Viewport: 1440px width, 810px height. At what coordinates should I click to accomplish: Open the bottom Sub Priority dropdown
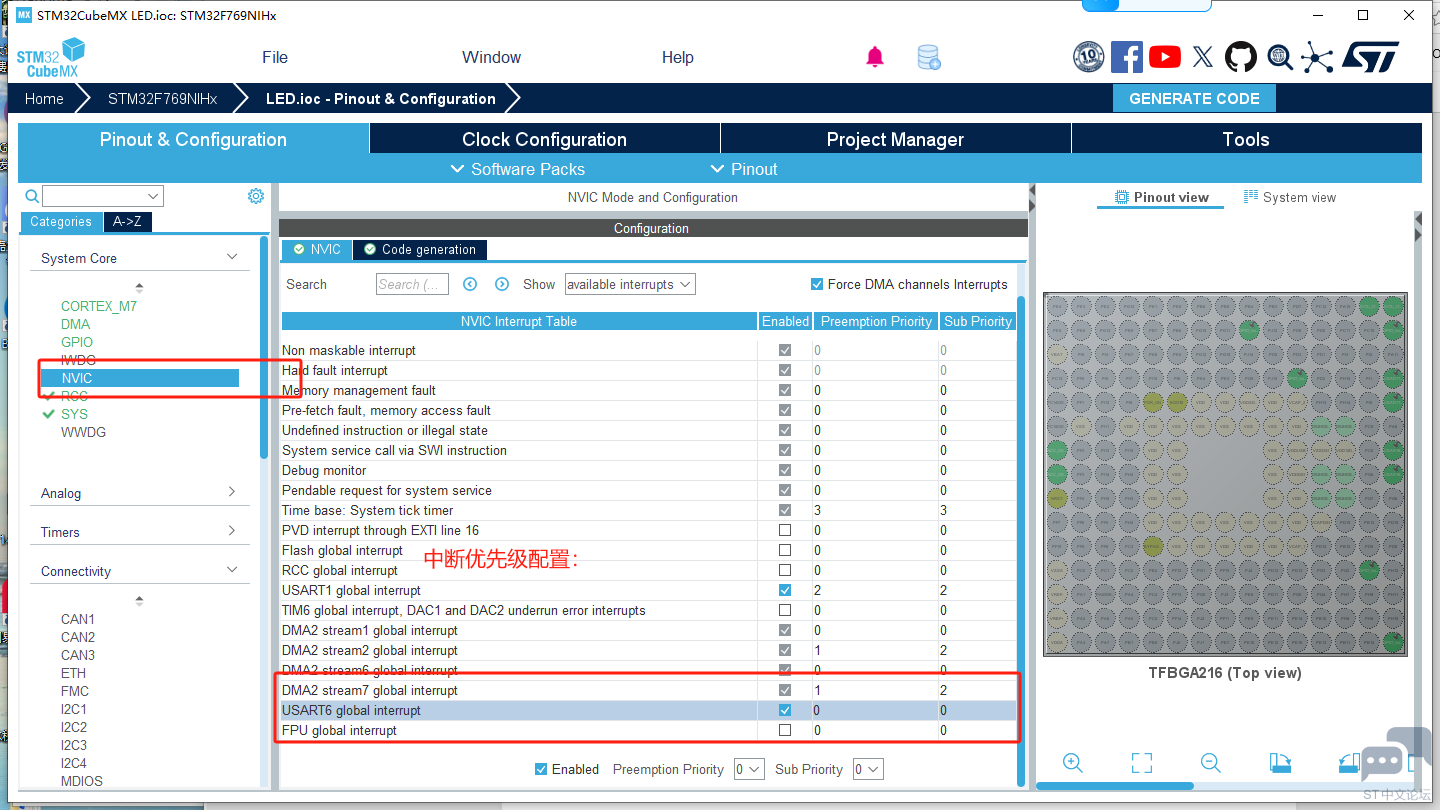[x=868, y=769]
